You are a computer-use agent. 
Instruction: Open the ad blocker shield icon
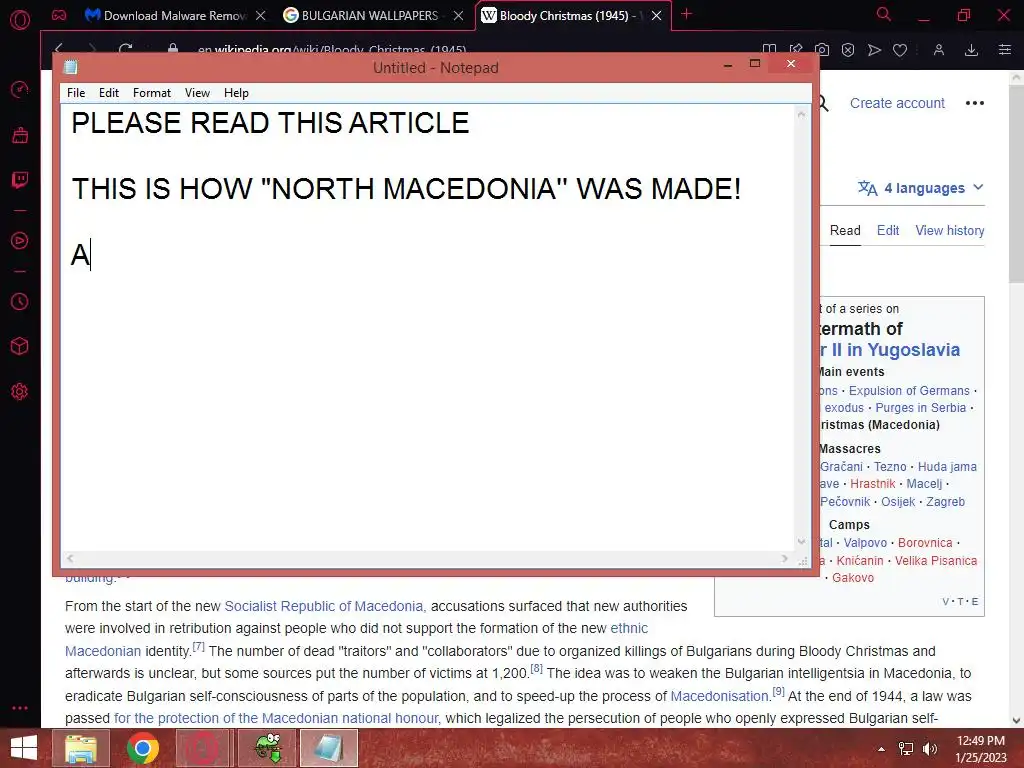click(x=848, y=50)
